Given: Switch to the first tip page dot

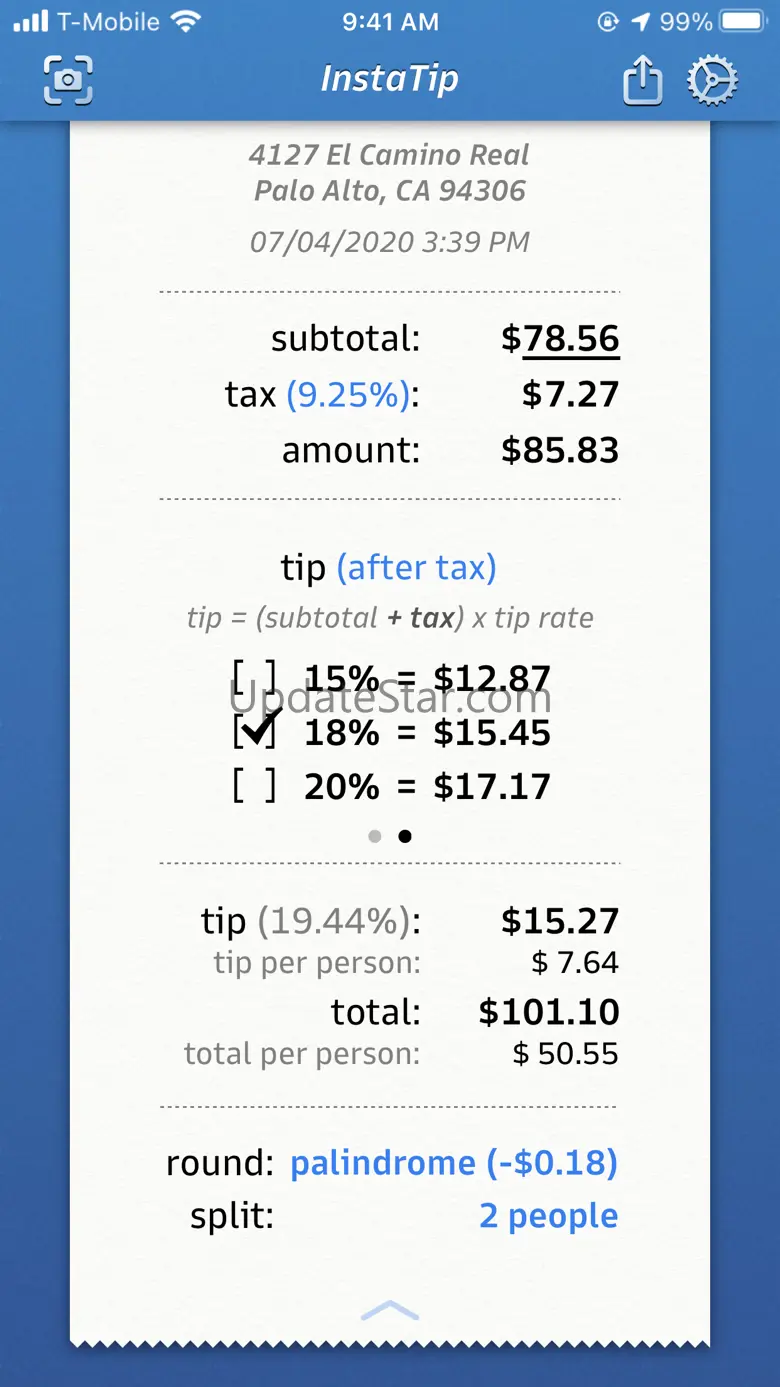Looking at the screenshot, I should tap(375, 836).
